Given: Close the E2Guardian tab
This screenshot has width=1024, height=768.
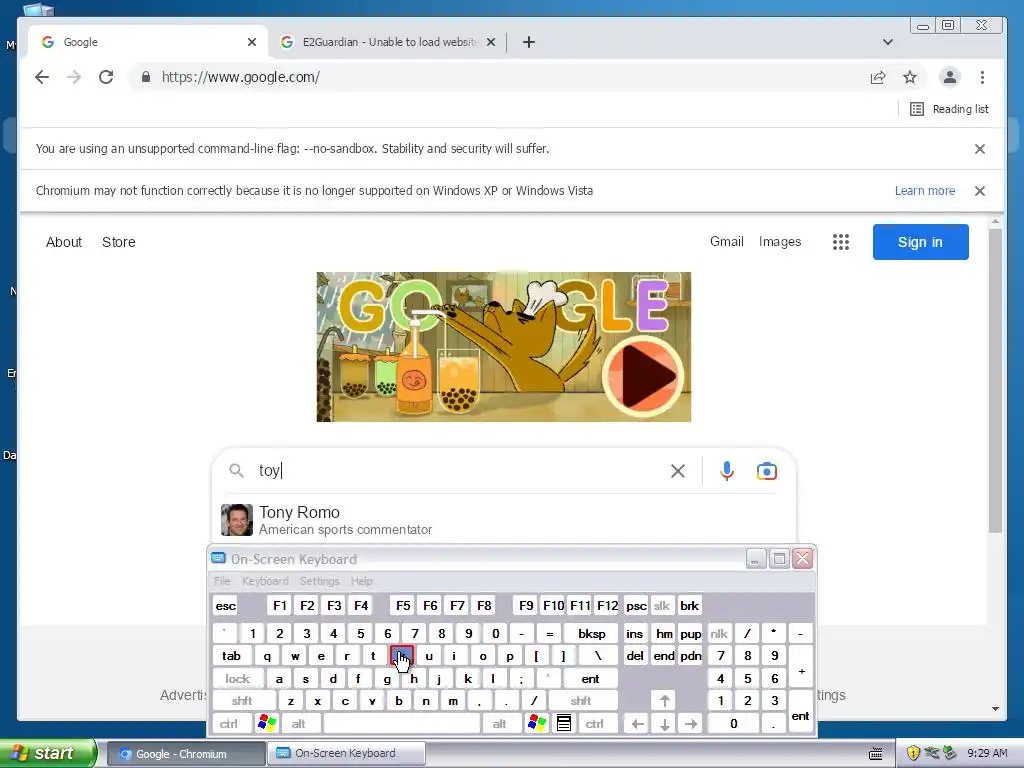Looking at the screenshot, I should pos(491,42).
